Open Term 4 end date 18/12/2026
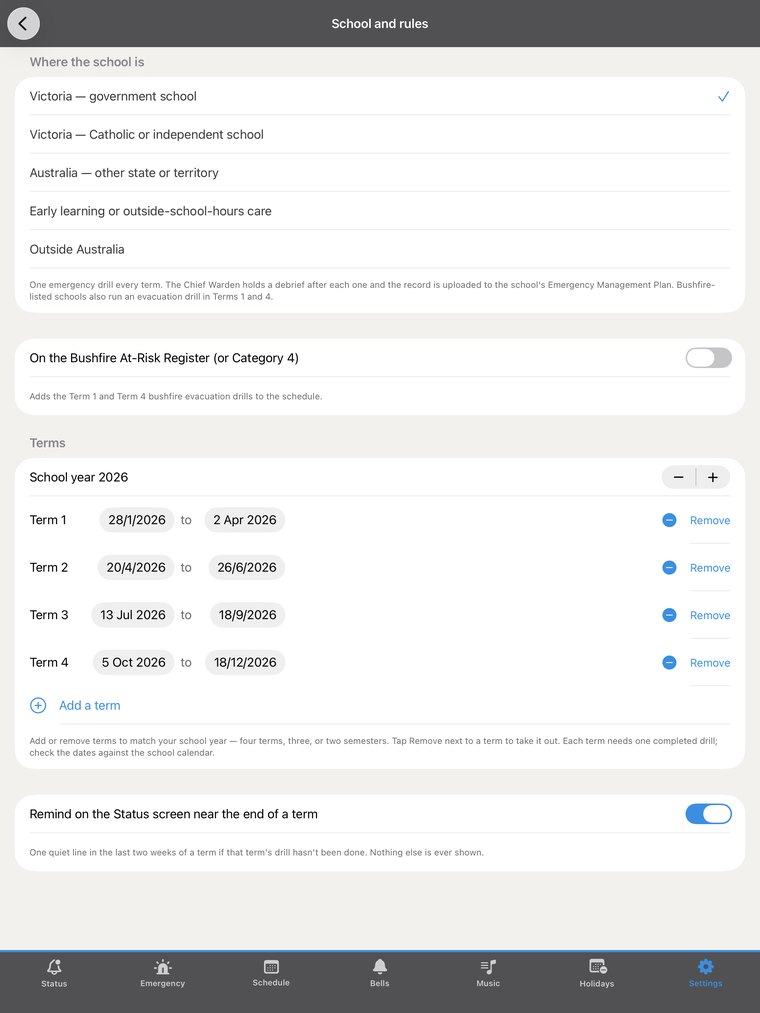Image resolution: width=760 pixels, height=1013 pixels. tap(245, 662)
